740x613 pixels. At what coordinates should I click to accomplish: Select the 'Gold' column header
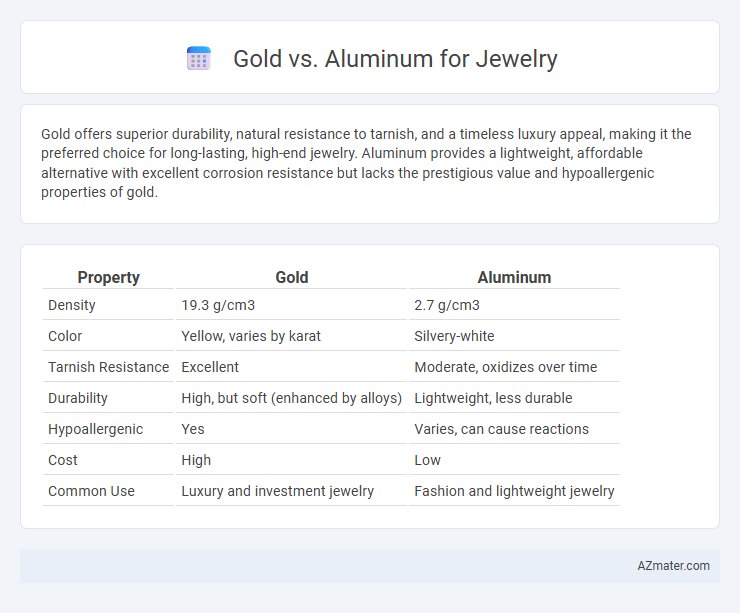click(292, 277)
